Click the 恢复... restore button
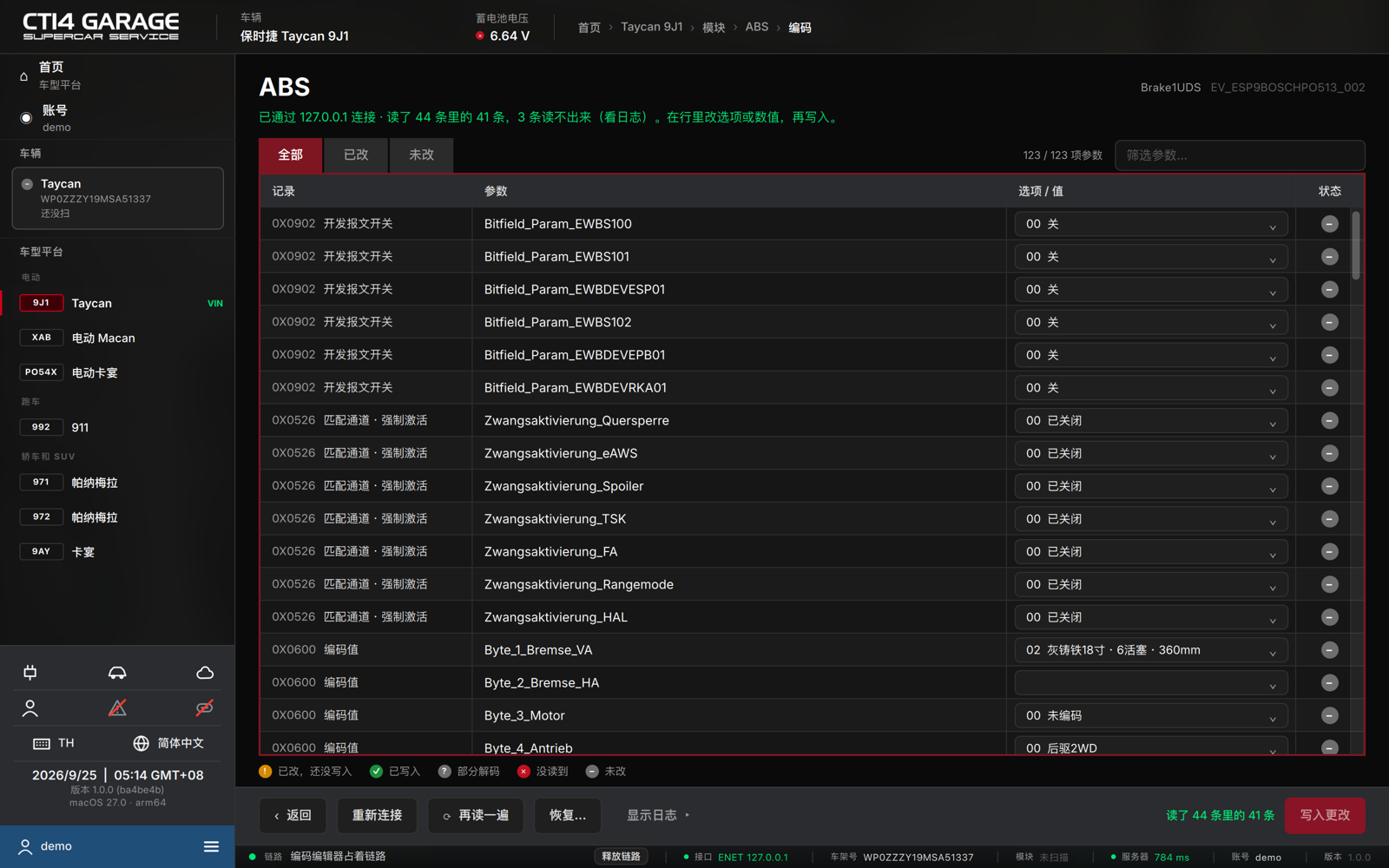Viewport: 1389px width, 868px height. click(568, 815)
